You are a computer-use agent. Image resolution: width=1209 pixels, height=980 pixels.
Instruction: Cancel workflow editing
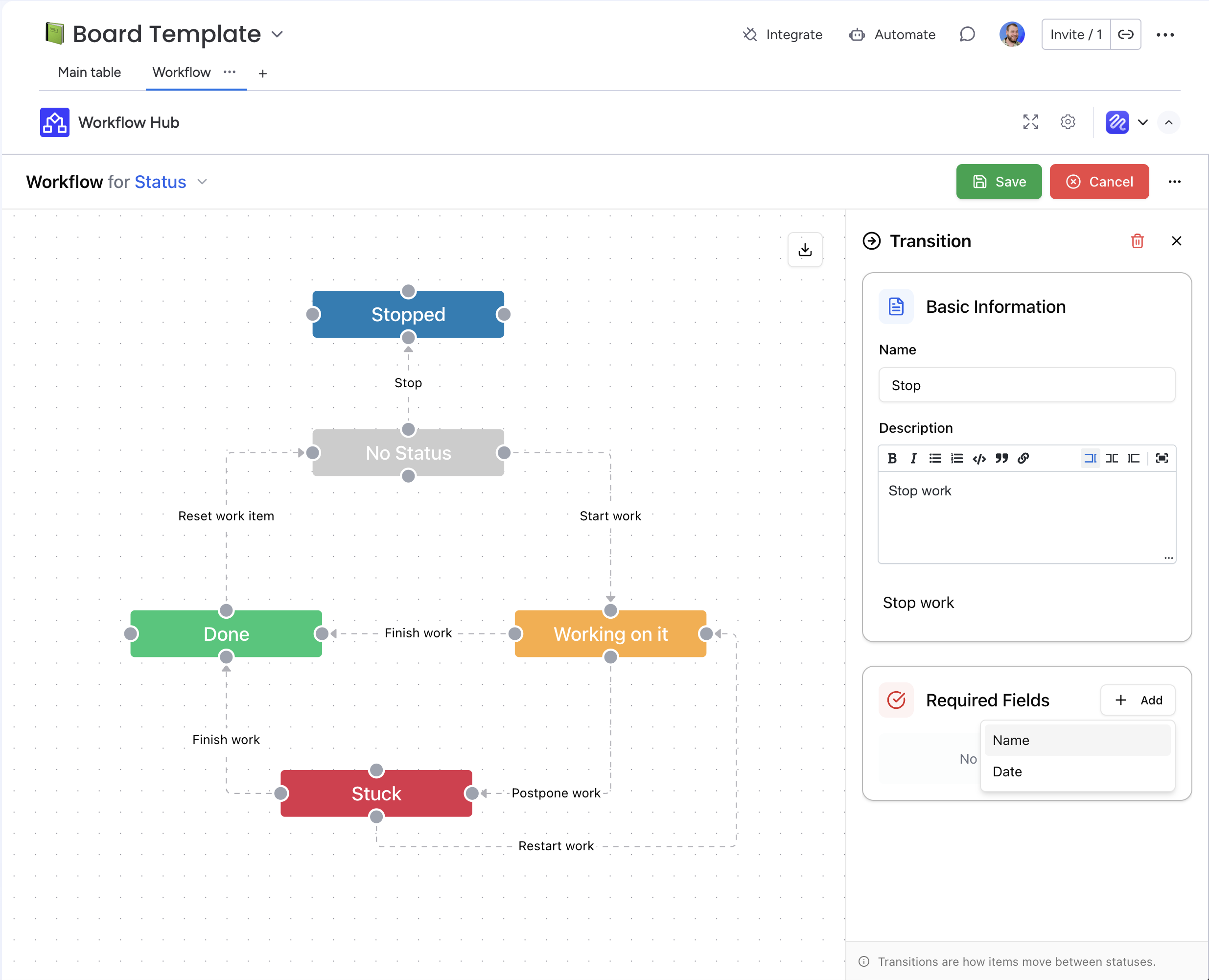pos(1098,182)
